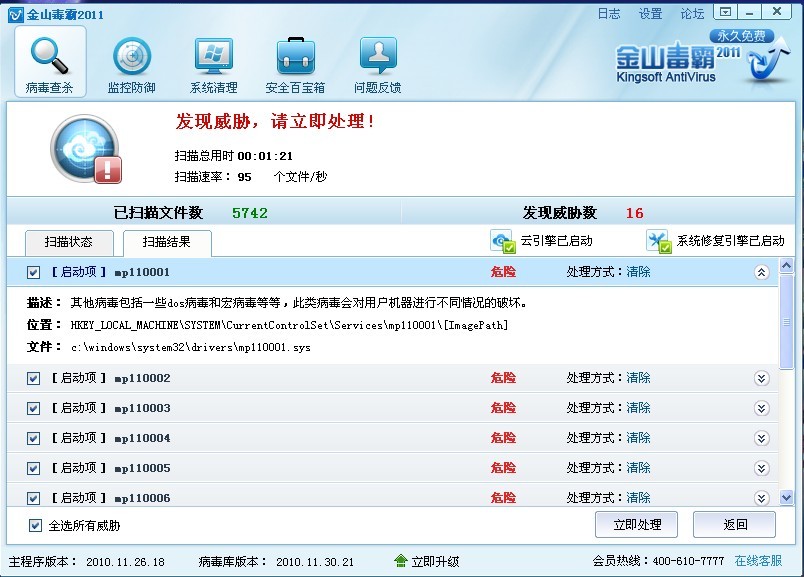Image resolution: width=804 pixels, height=577 pixels.
Task: Open the 病毒查杀 virus scan magnifier icon
Action: (x=50, y=56)
